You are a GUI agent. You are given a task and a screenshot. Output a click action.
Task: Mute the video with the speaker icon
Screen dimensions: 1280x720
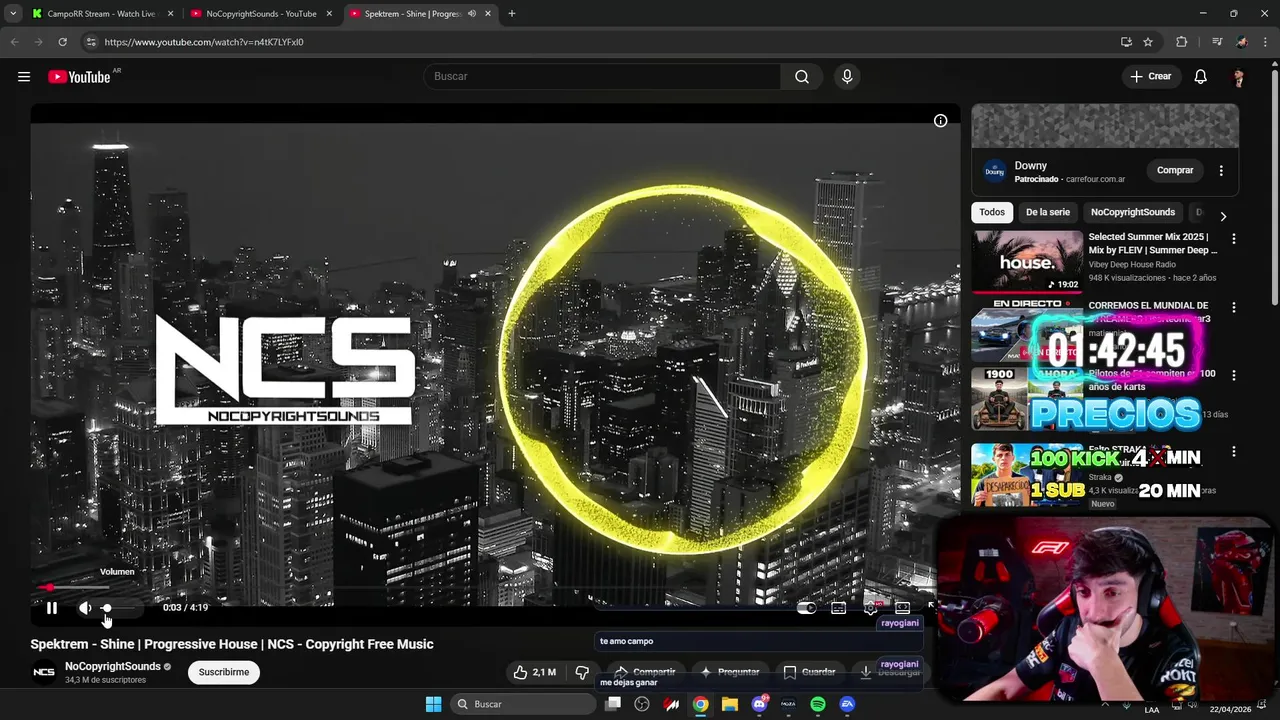pos(85,607)
